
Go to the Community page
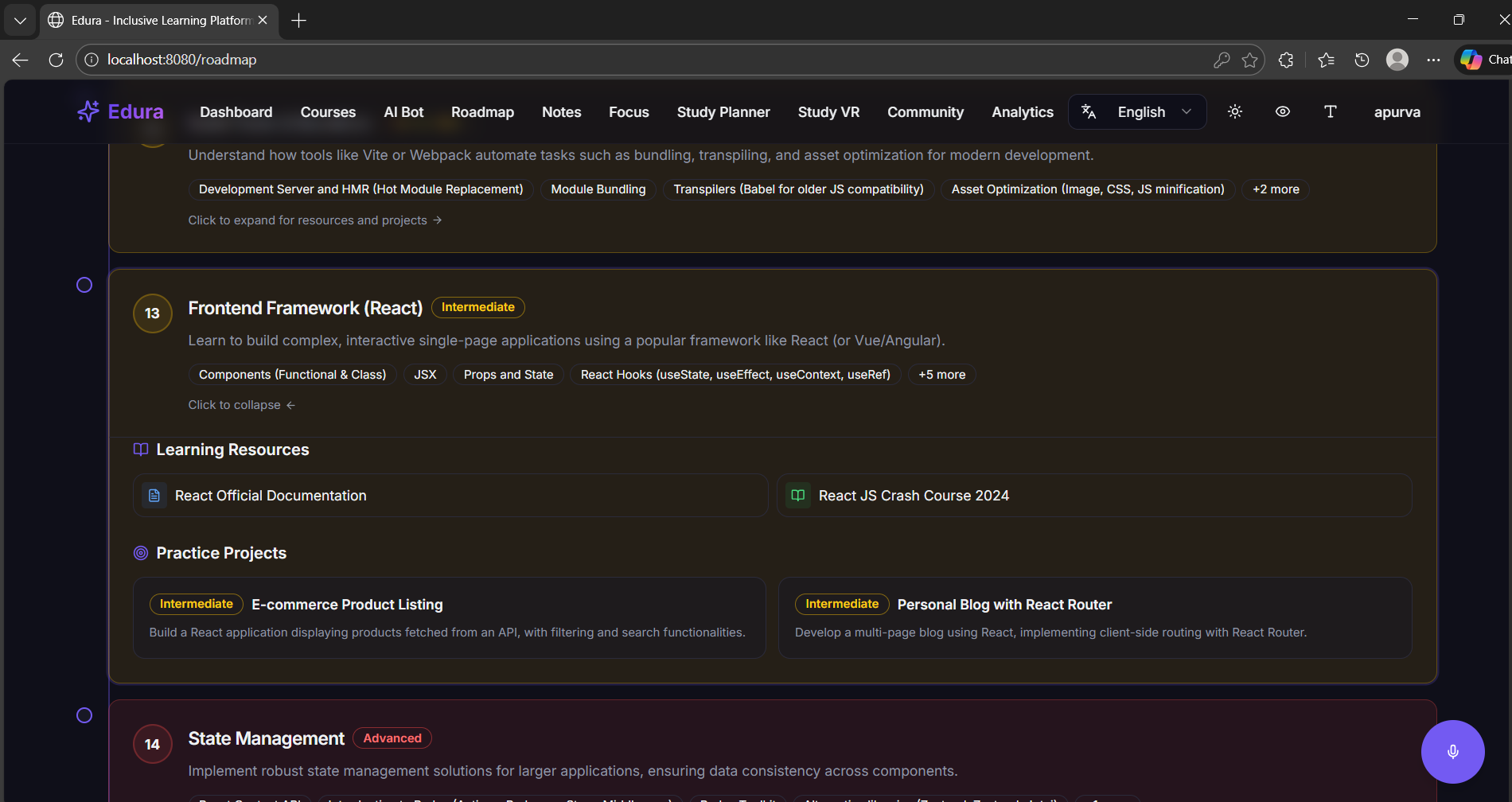click(x=926, y=112)
